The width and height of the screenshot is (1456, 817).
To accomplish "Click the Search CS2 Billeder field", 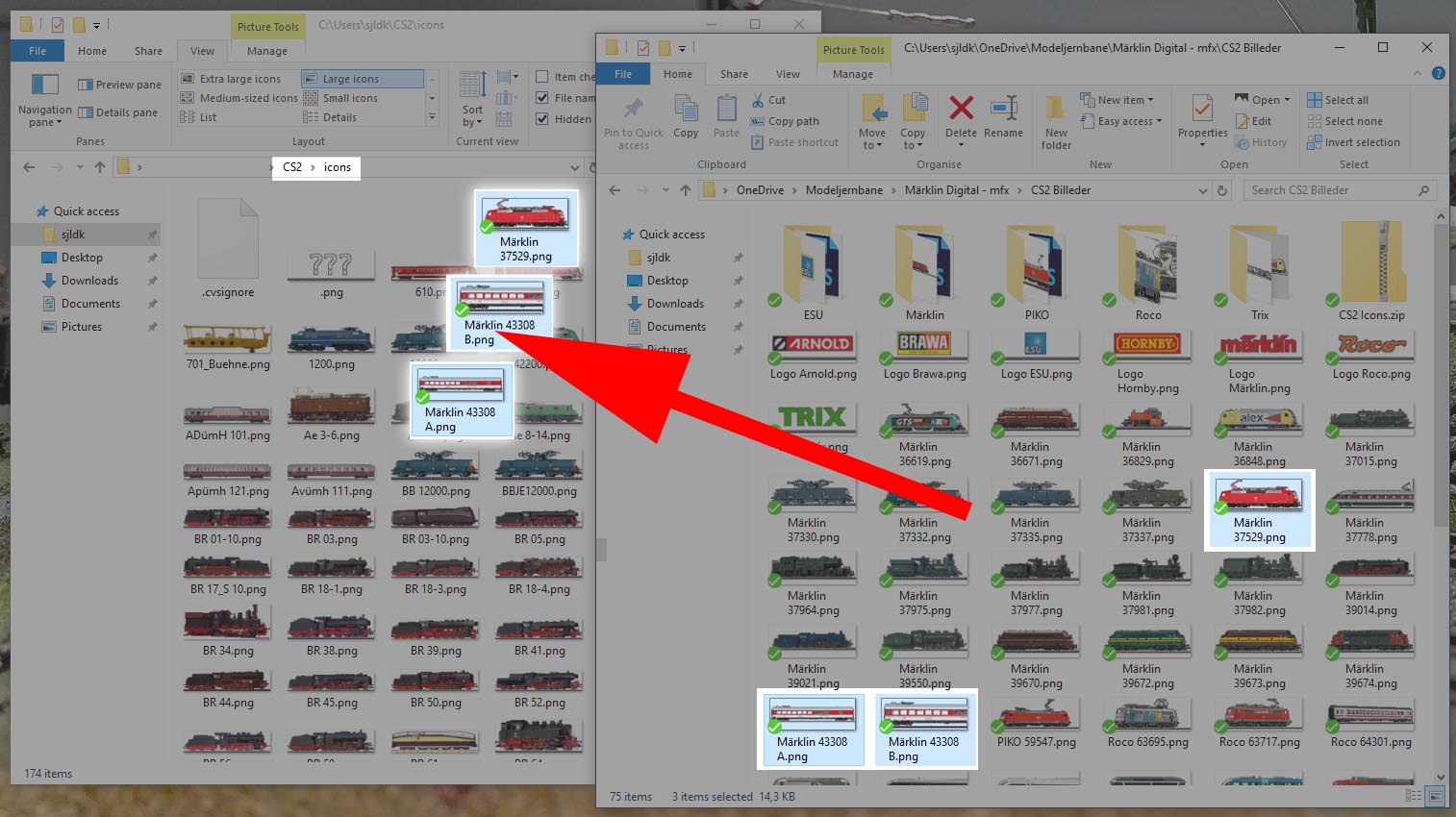I will coord(1340,190).
